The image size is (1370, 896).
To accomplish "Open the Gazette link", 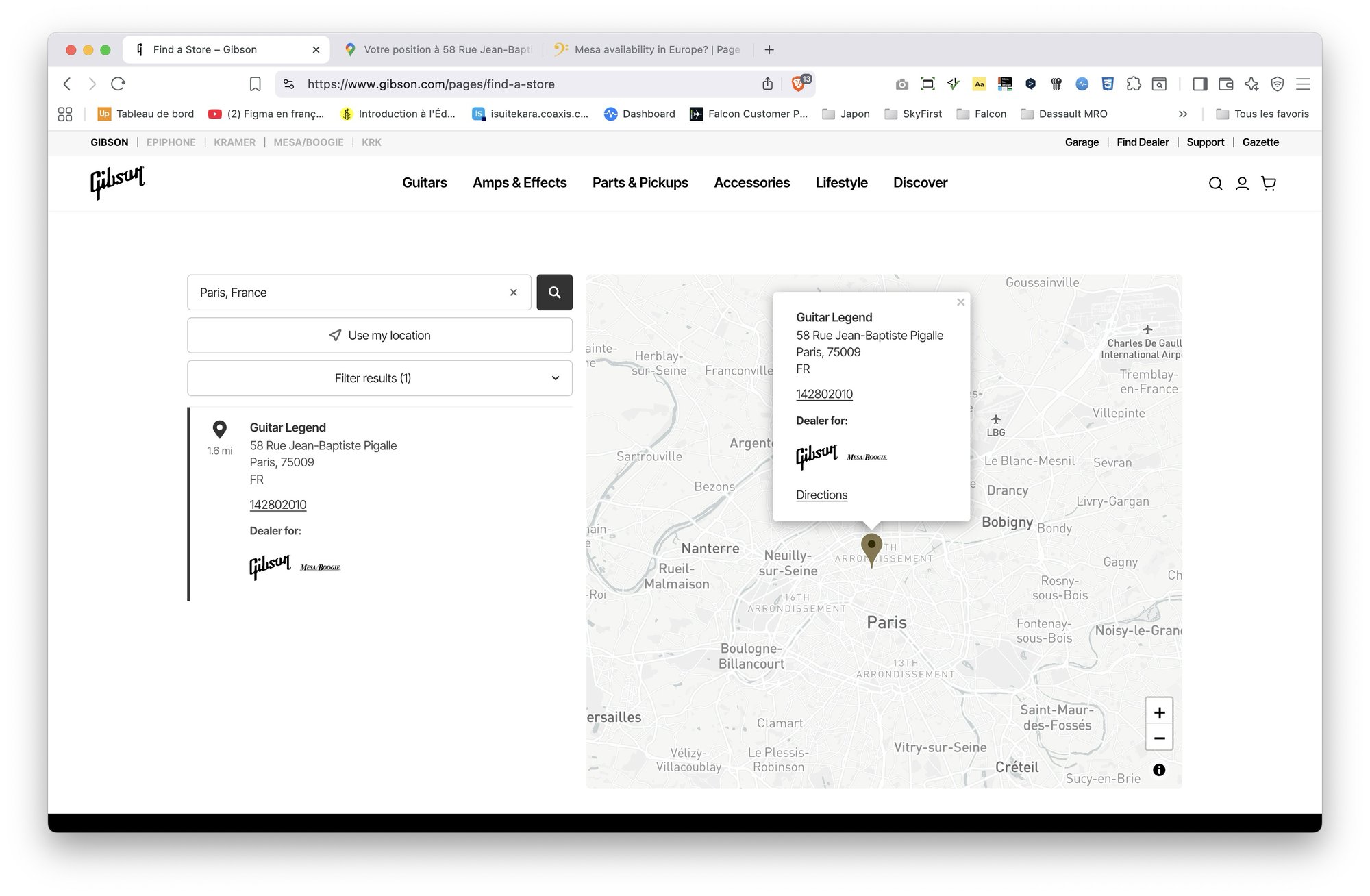I will (x=1260, y=142).
